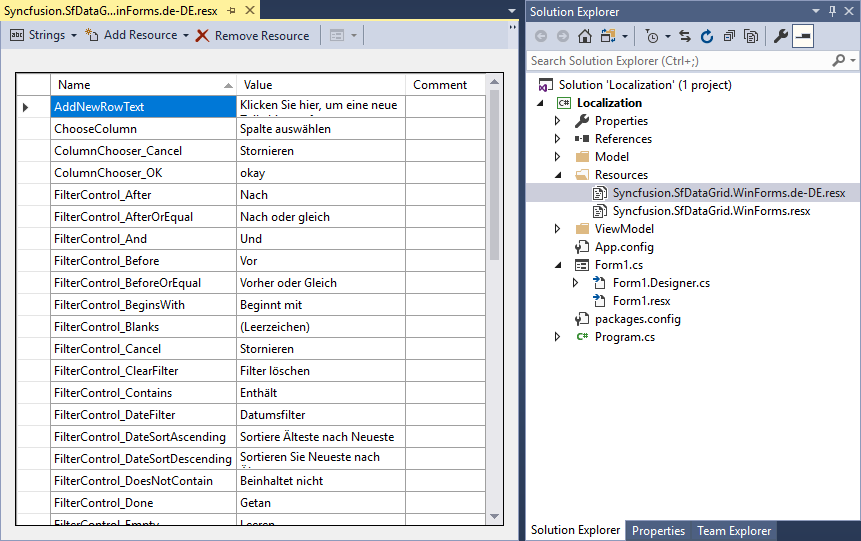Switch to the Team Explorer tab
Viewport: 861px width, 541px height.
click(x=734, y=531)
